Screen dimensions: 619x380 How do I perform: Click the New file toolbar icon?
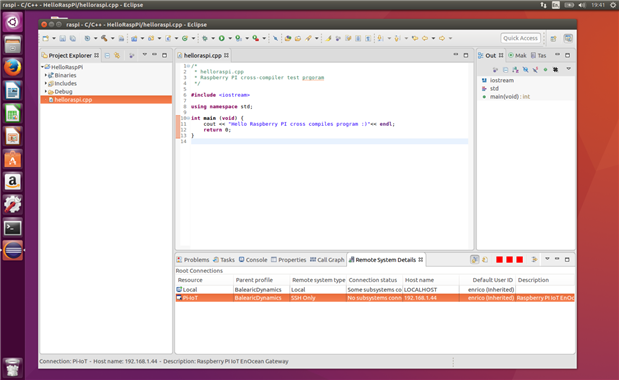coord(46,38)
